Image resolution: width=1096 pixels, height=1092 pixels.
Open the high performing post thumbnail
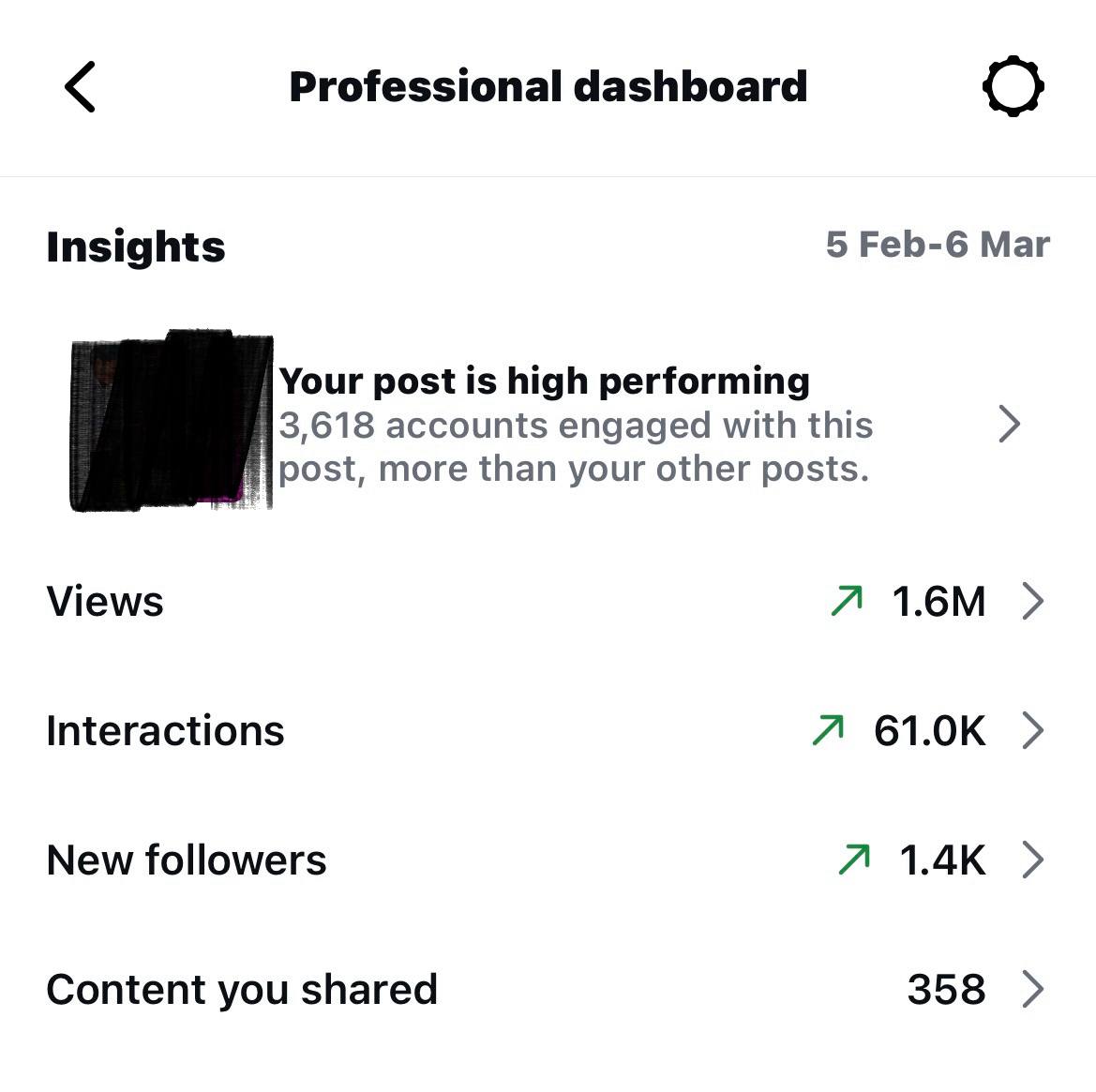(172, 421)
